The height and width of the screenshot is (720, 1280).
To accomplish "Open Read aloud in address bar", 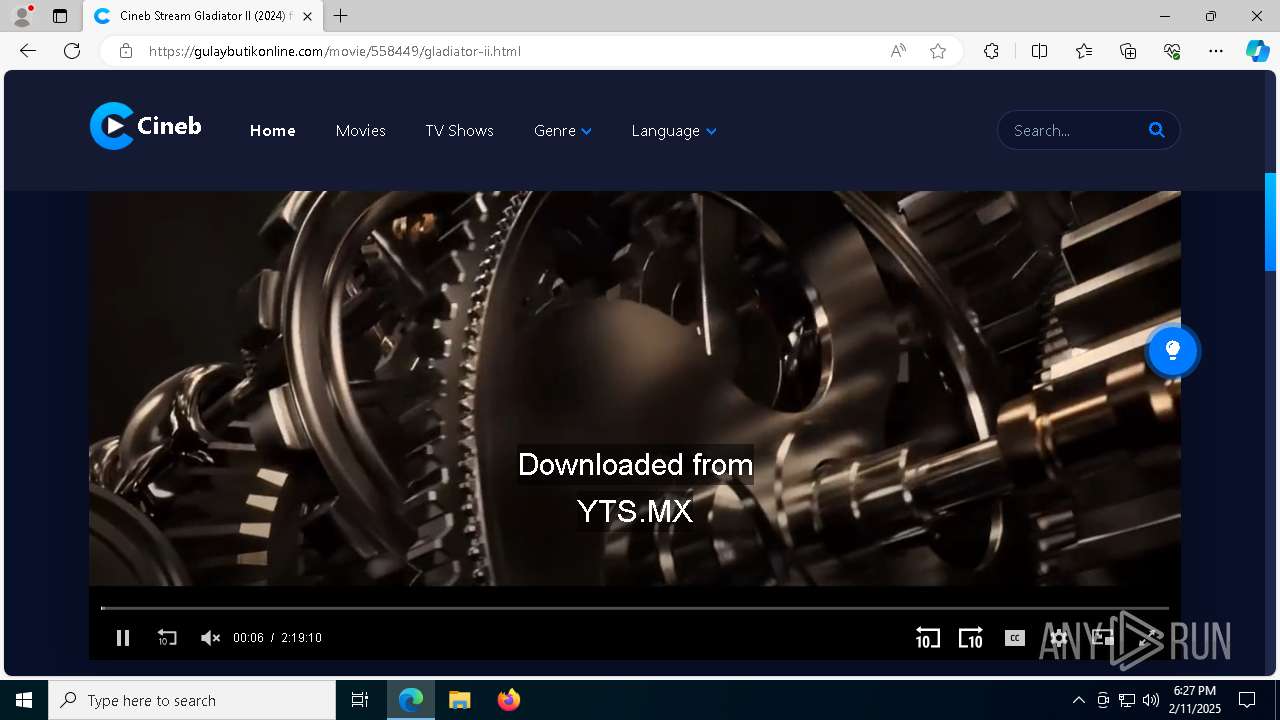I will tap(898, 51).
